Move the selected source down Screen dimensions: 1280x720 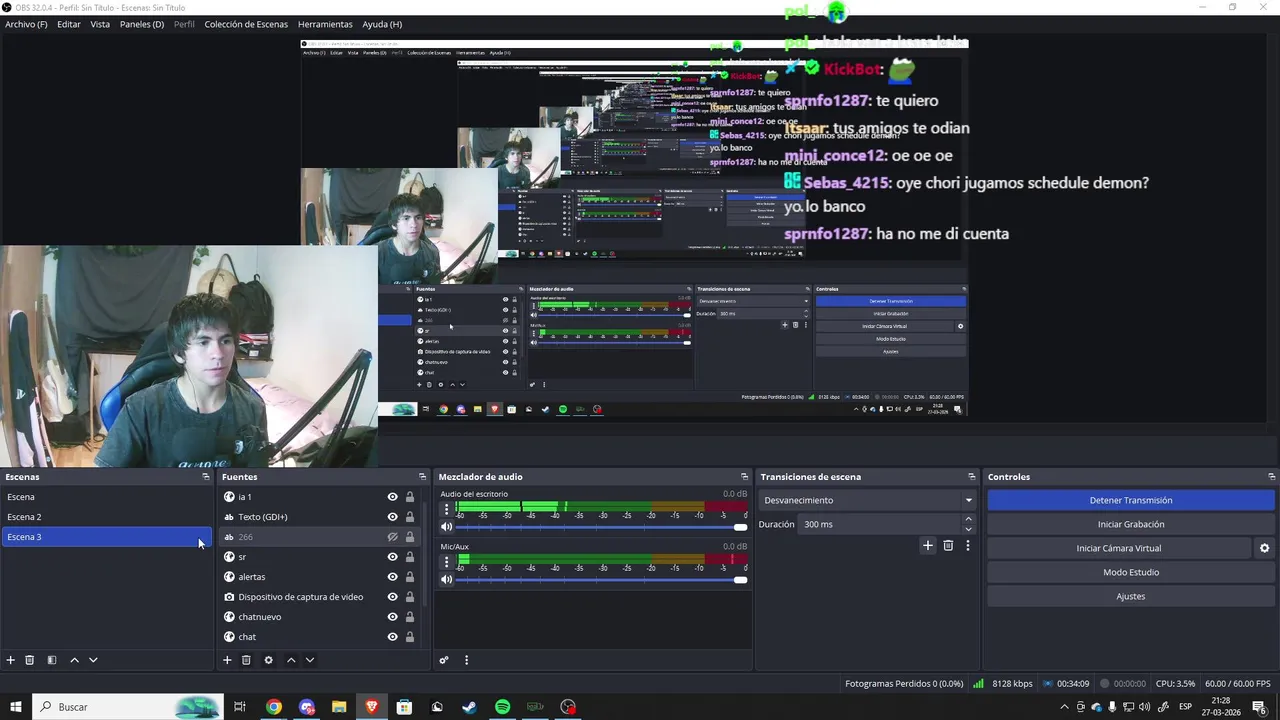pyautogui.click(x=310, y=660)
